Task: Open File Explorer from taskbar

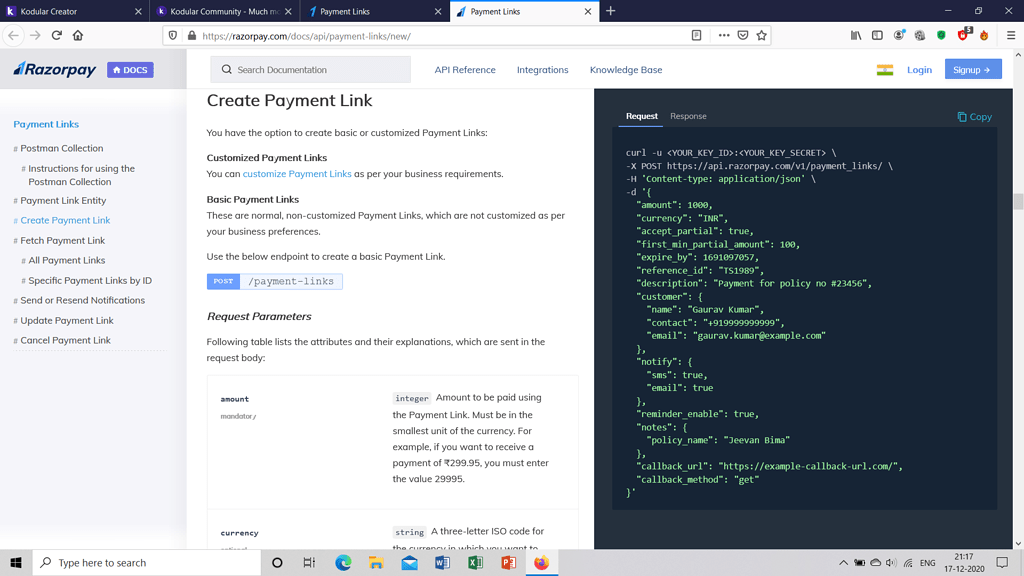Action: (376, 563)
